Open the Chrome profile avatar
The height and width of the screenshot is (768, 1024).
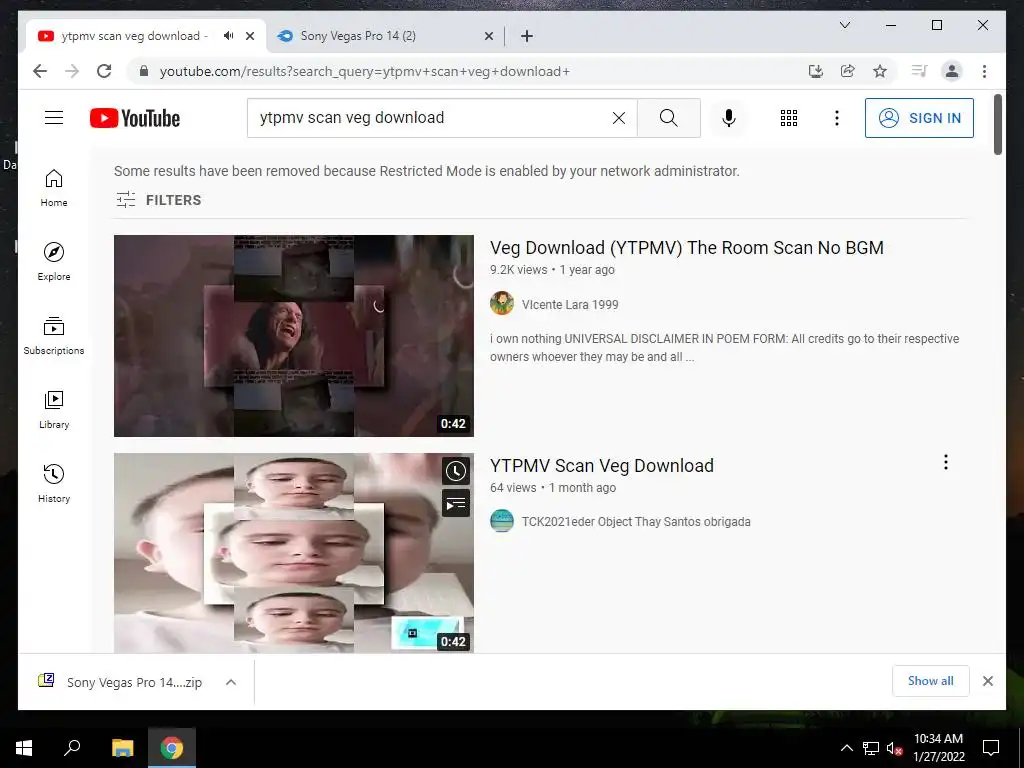coord(952,71)
